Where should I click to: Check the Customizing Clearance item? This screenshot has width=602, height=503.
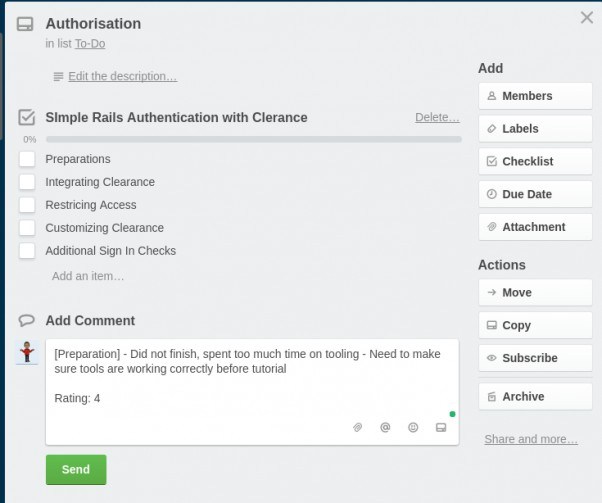tap(27, 228)
